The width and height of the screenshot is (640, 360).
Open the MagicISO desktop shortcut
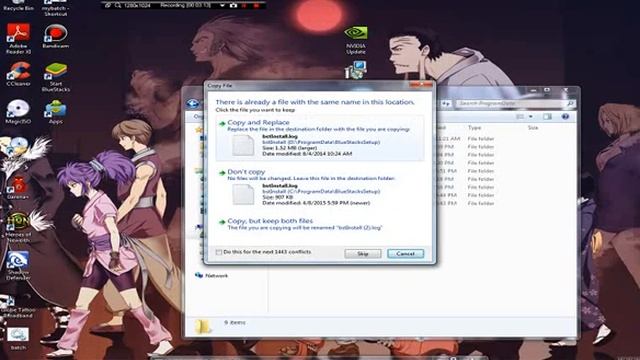[x=18, y=112]
